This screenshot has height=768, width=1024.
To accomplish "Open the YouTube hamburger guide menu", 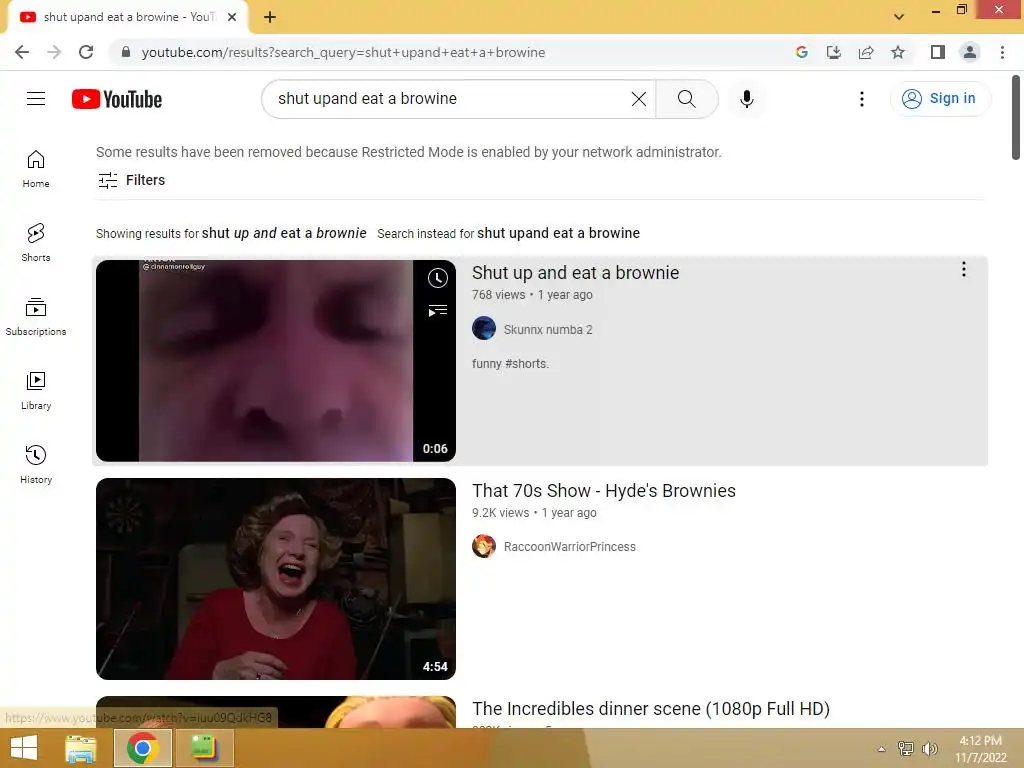I will click(36, 99).
